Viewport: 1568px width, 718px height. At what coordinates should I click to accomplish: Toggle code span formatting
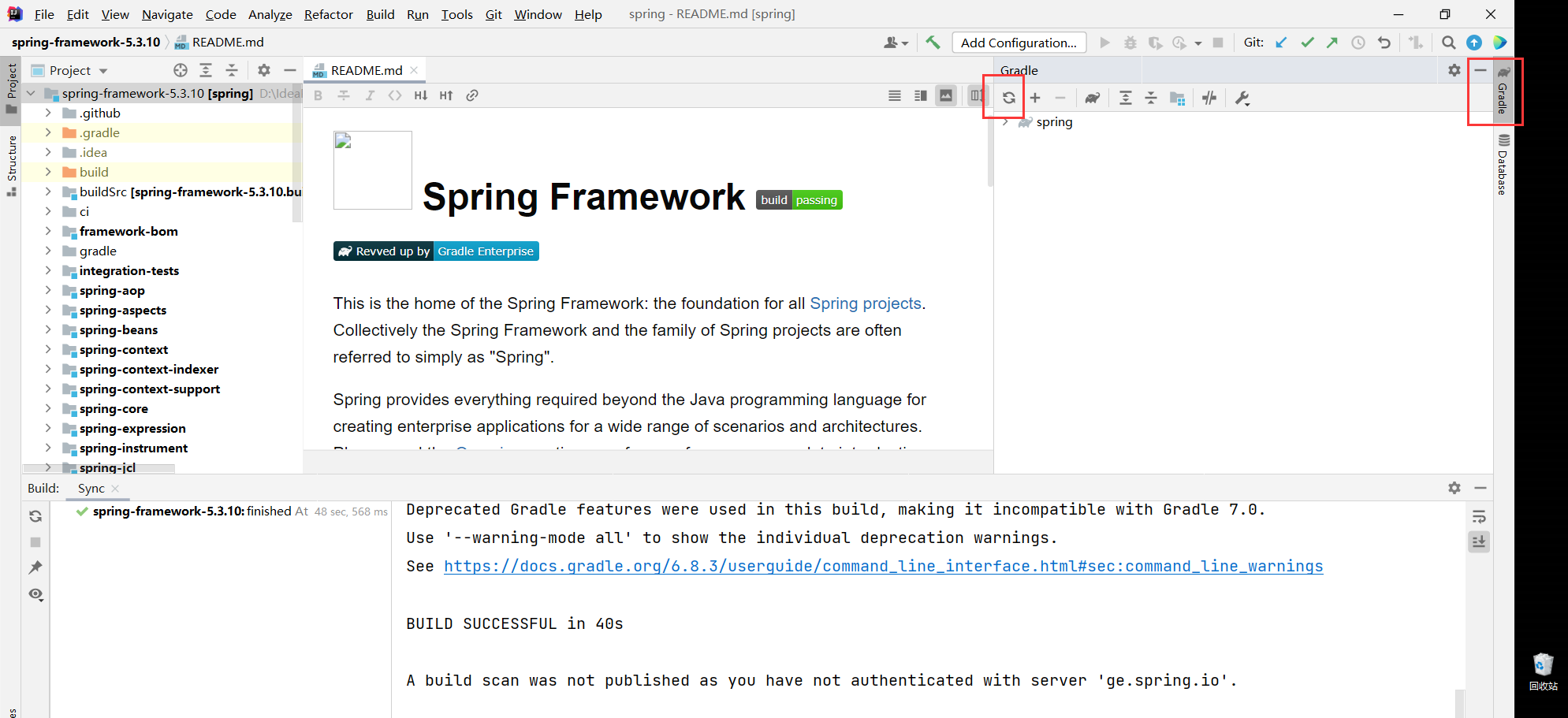(x=395, y=95)
